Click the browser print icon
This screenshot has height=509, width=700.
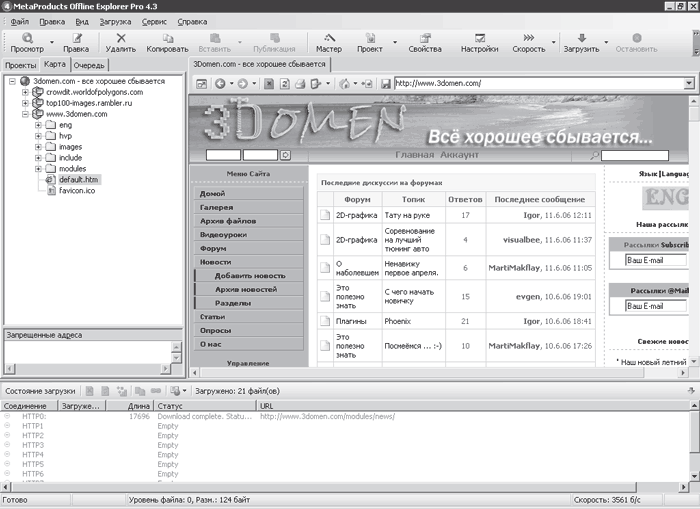click(x=300, y=83)
